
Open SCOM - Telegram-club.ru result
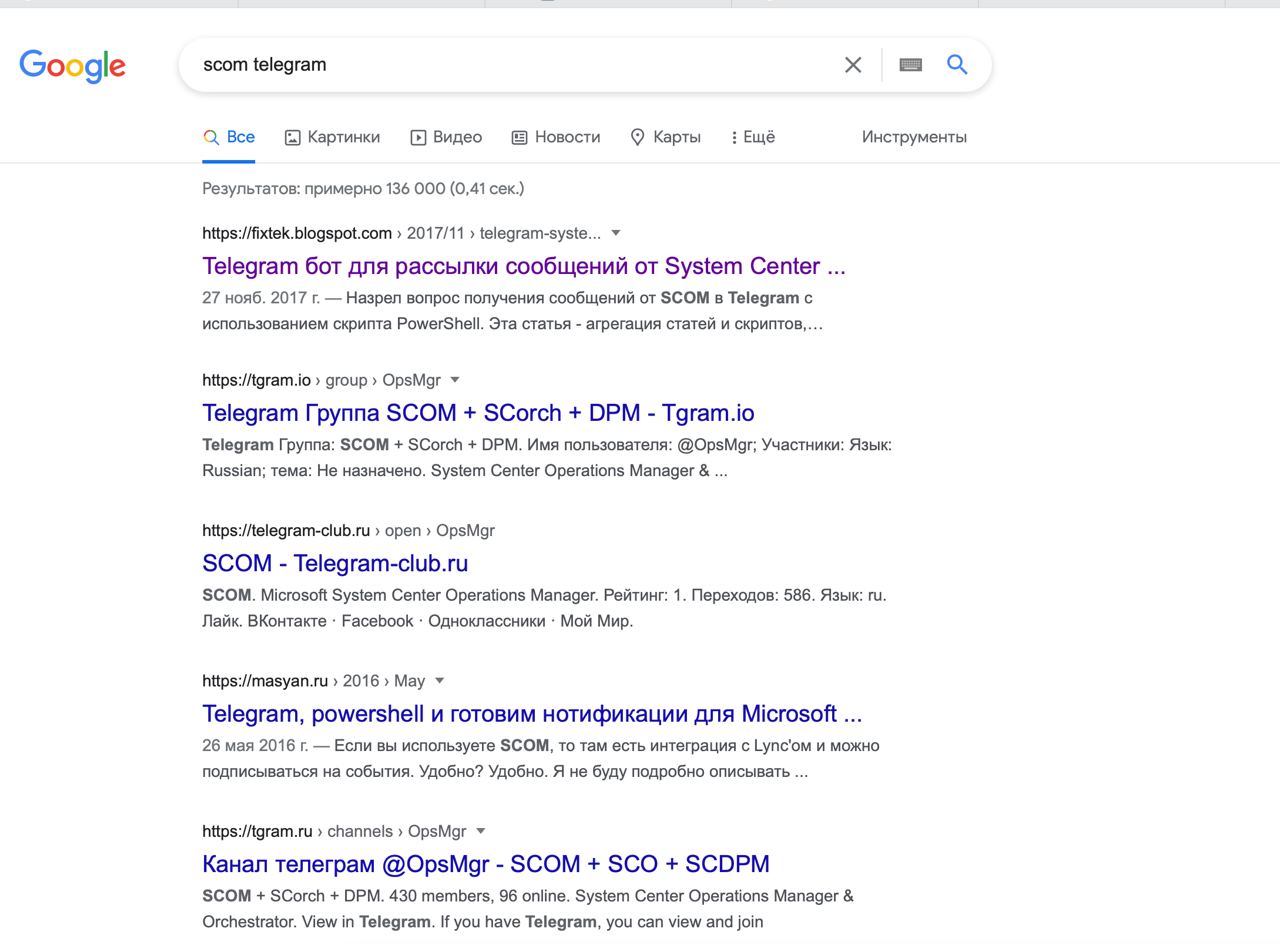tap(335, 563)
